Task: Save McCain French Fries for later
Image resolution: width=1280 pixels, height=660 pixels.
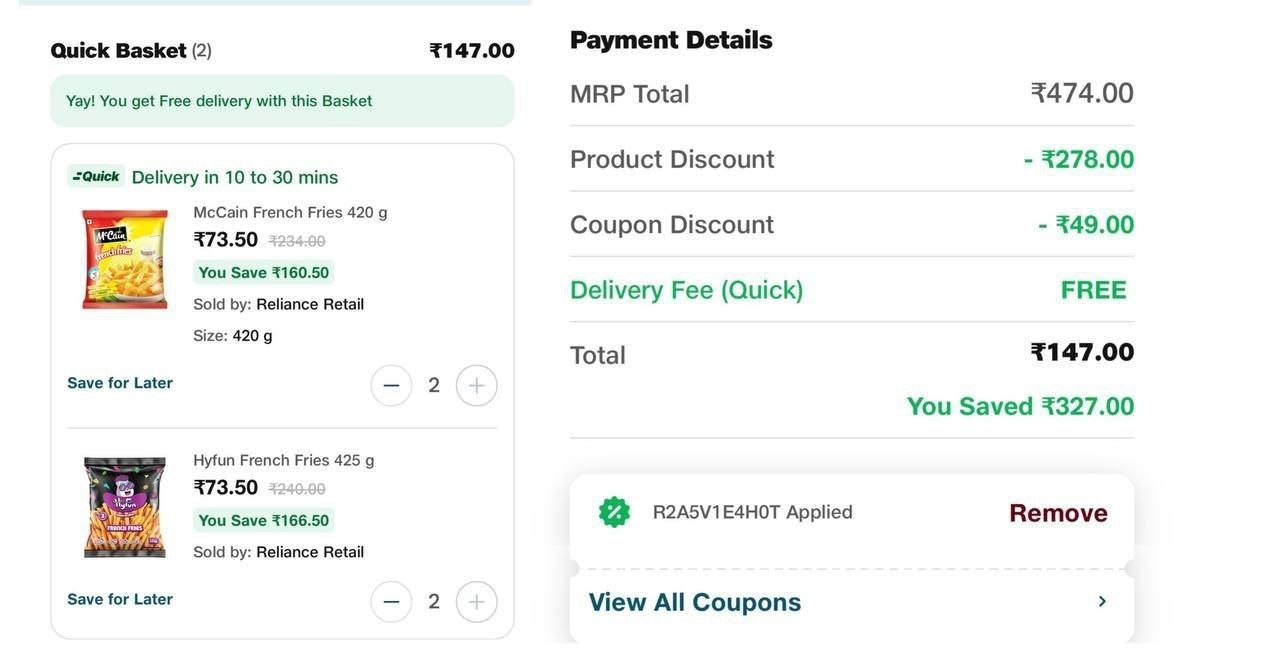Action: [x=120, y=383]
